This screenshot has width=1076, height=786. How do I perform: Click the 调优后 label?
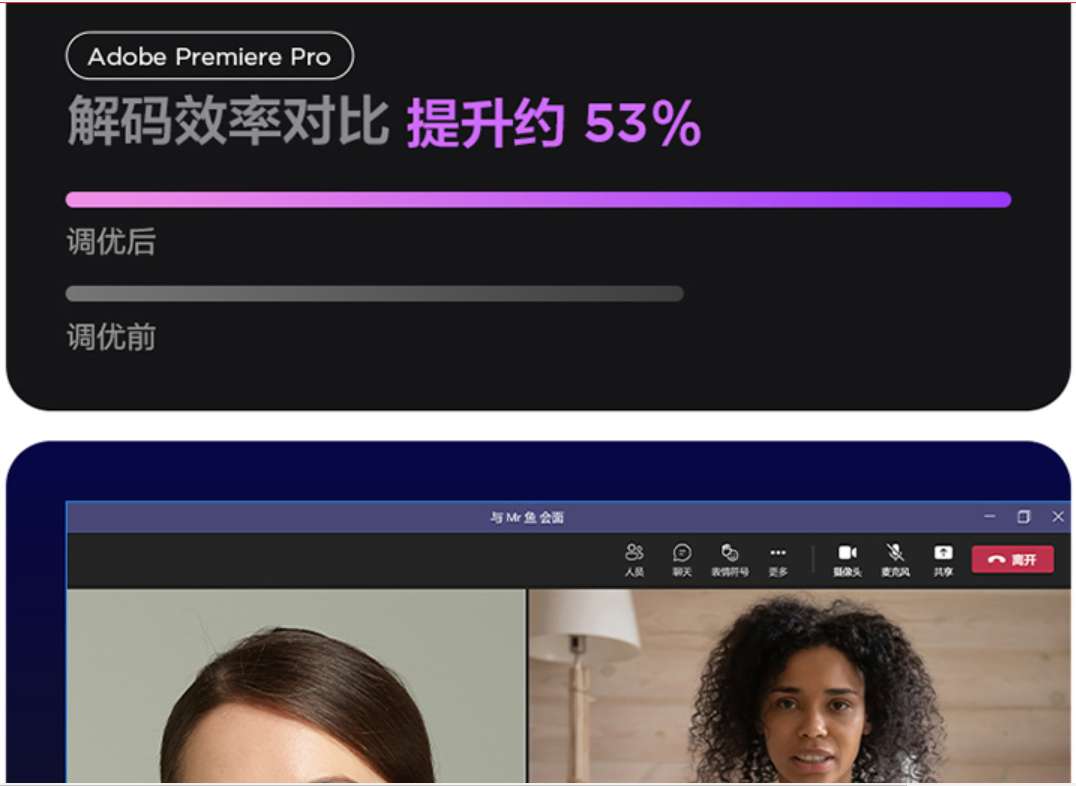pos(111,242)
